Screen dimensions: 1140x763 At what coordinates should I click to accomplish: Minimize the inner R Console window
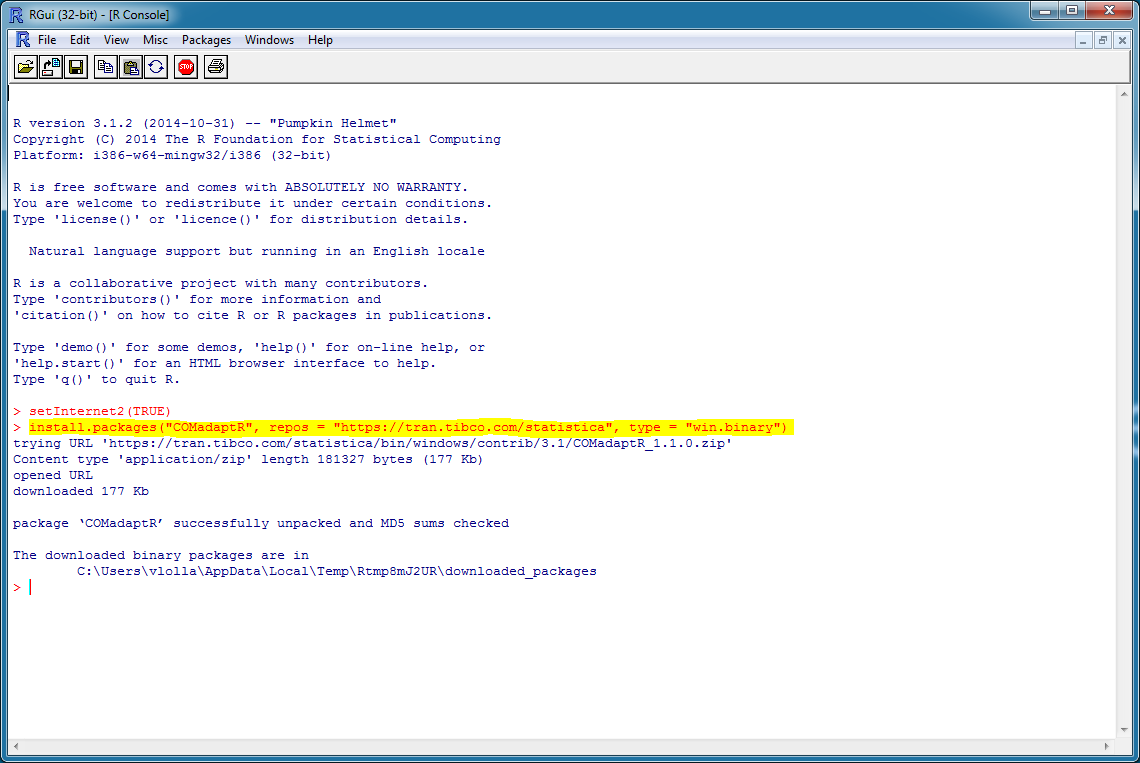point(1083,41)
